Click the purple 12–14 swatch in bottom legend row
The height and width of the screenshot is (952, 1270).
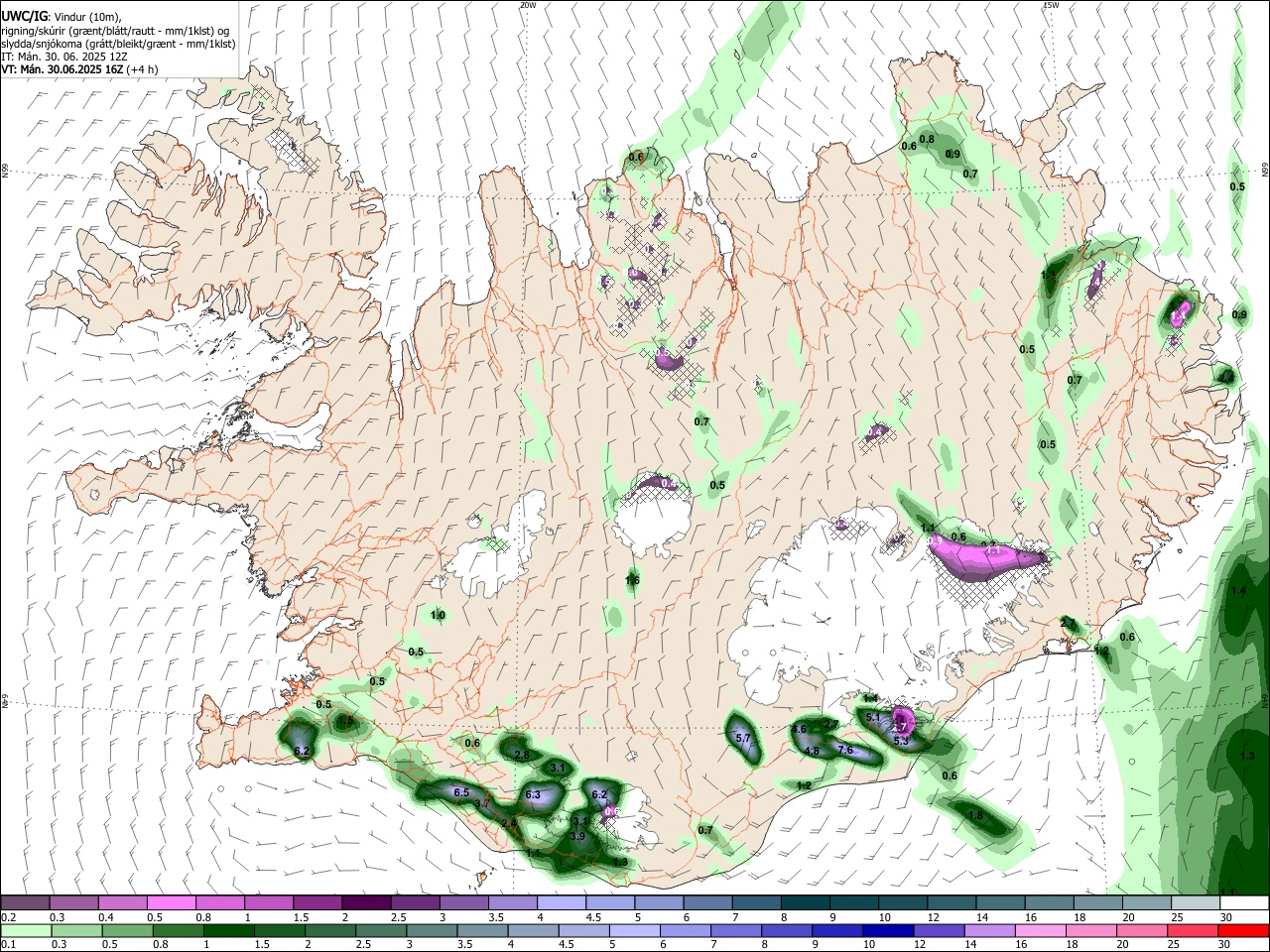(x=940, y=931)
